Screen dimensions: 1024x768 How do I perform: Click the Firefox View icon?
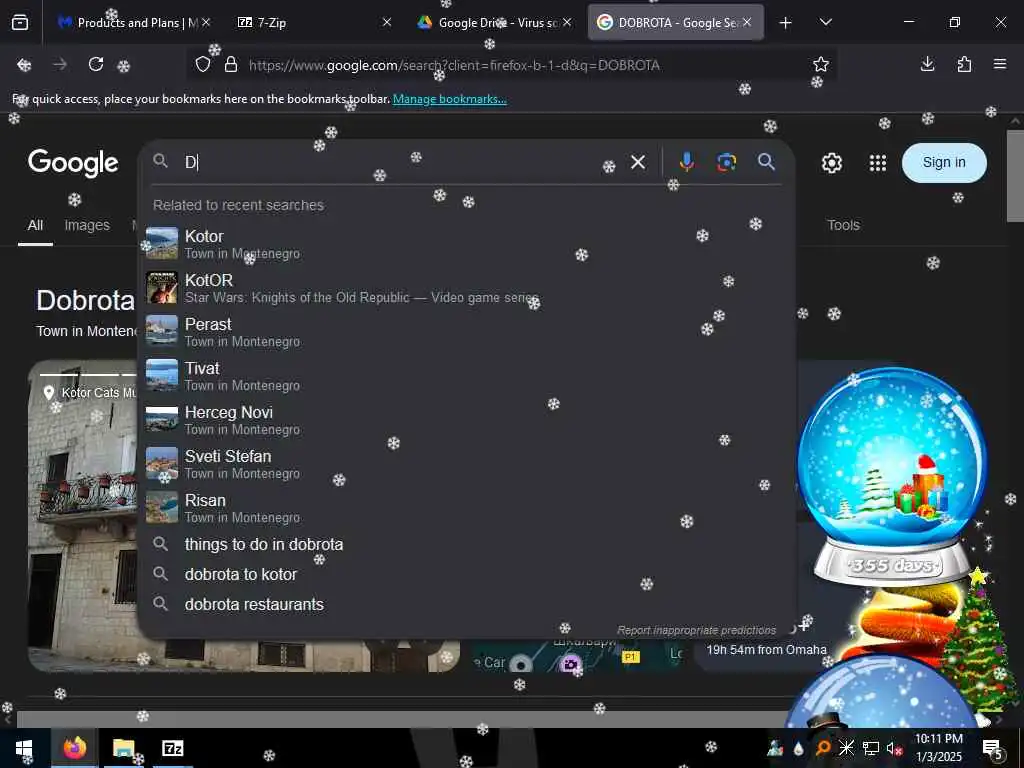click(x=20, y=23)
